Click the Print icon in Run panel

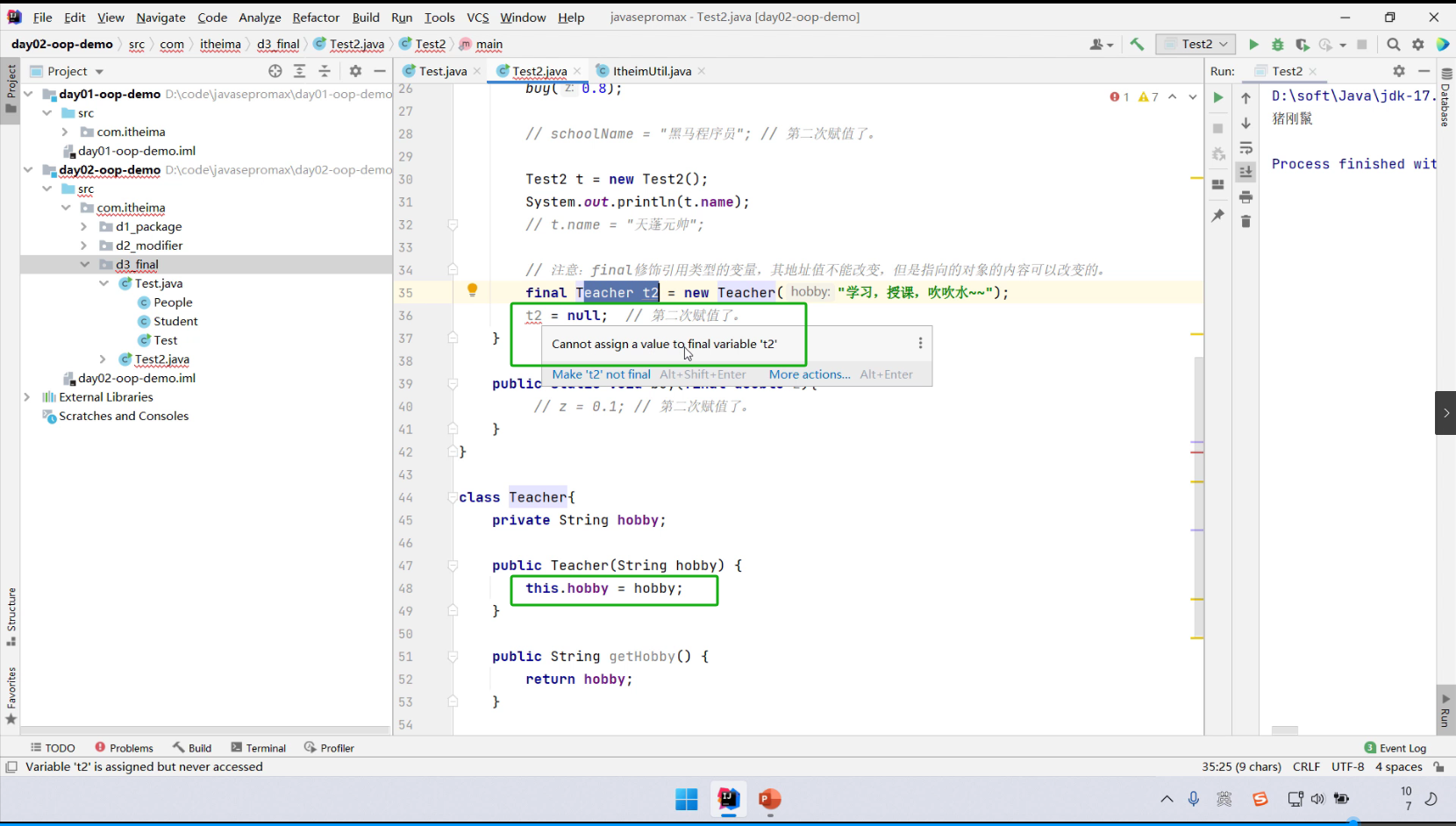pyautogui.click(x=1245, y=197)
